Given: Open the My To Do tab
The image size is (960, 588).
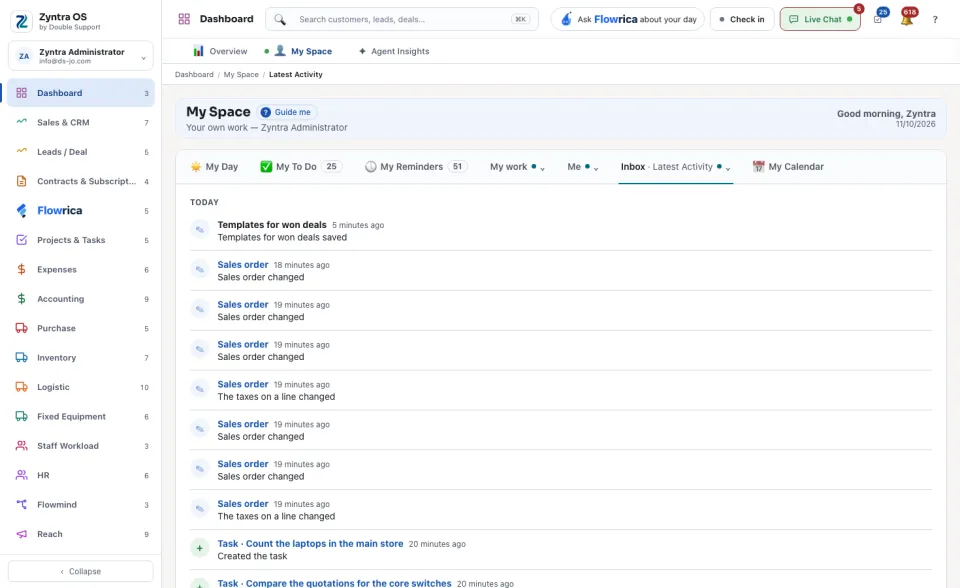Looking at the screenshot, I should 301,167.
